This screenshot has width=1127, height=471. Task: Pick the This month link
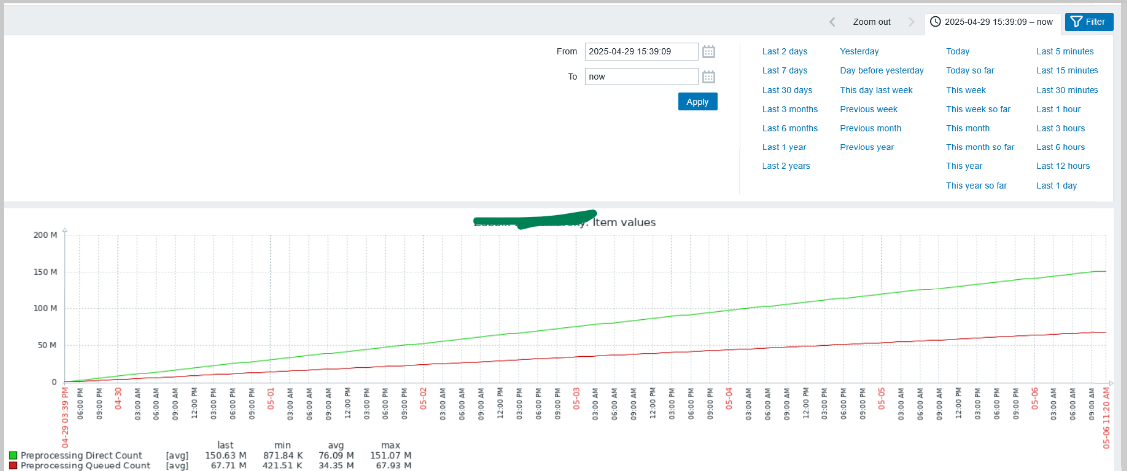(967, 128)
